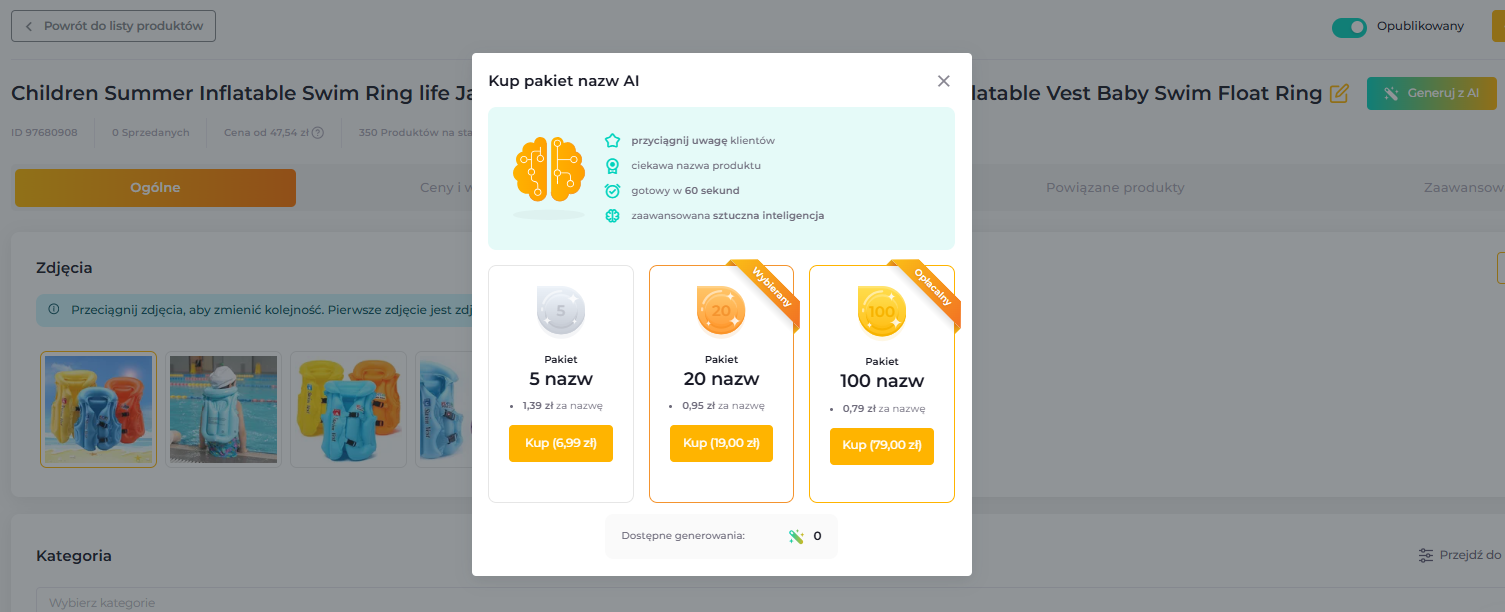Open the Powiązane produkty tab
Screen dimensions: 1505x612
[1115, 188]
